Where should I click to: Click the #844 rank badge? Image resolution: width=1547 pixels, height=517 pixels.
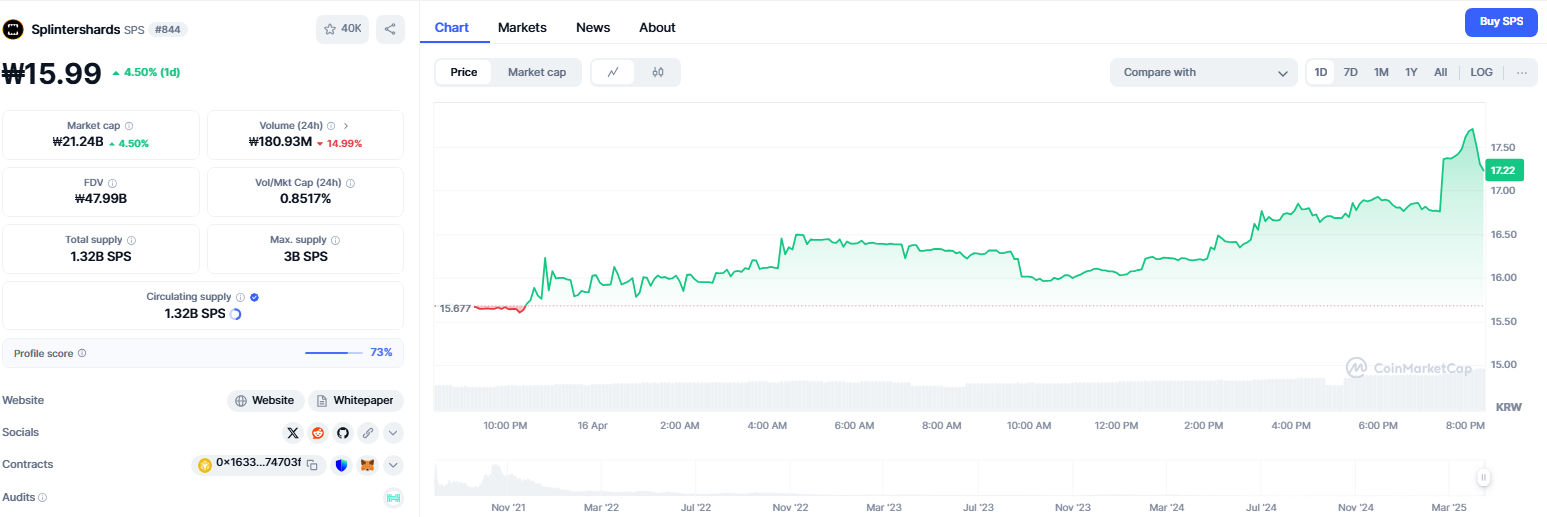[168, 29]
